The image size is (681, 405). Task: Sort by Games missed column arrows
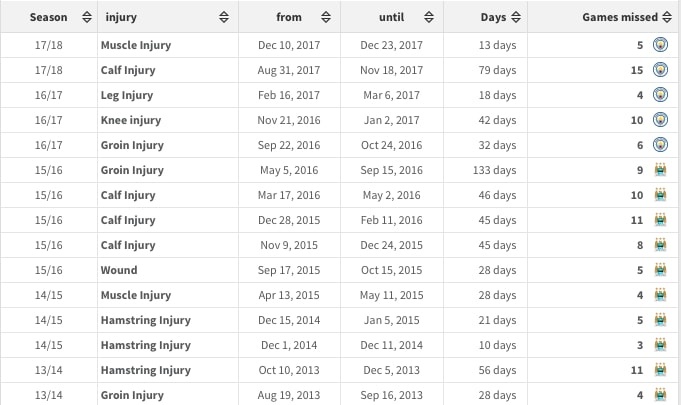click(x=665, y=17)
